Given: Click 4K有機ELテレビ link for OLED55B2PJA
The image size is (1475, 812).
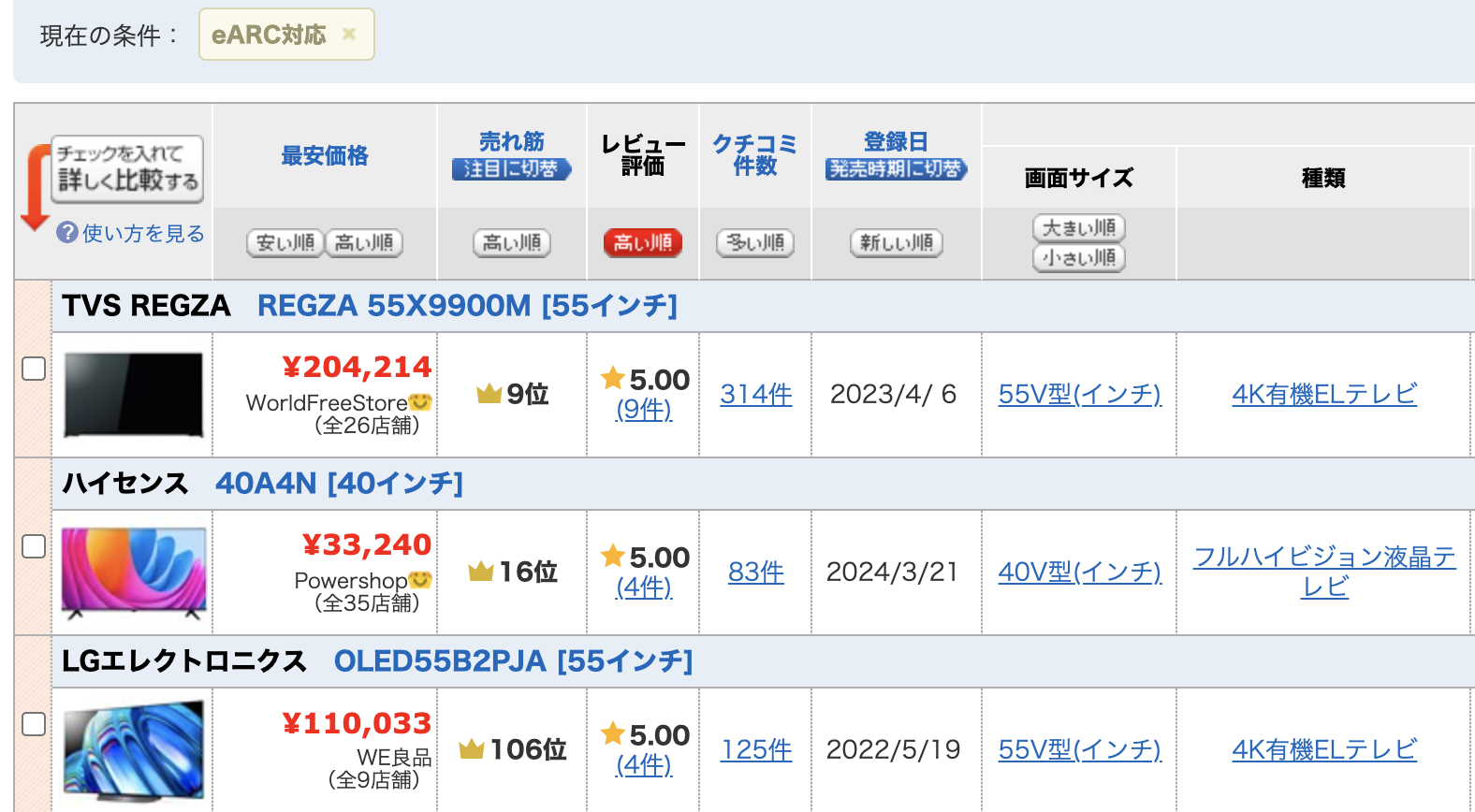Looking at the screenshot, I should tap(1324, 749).
